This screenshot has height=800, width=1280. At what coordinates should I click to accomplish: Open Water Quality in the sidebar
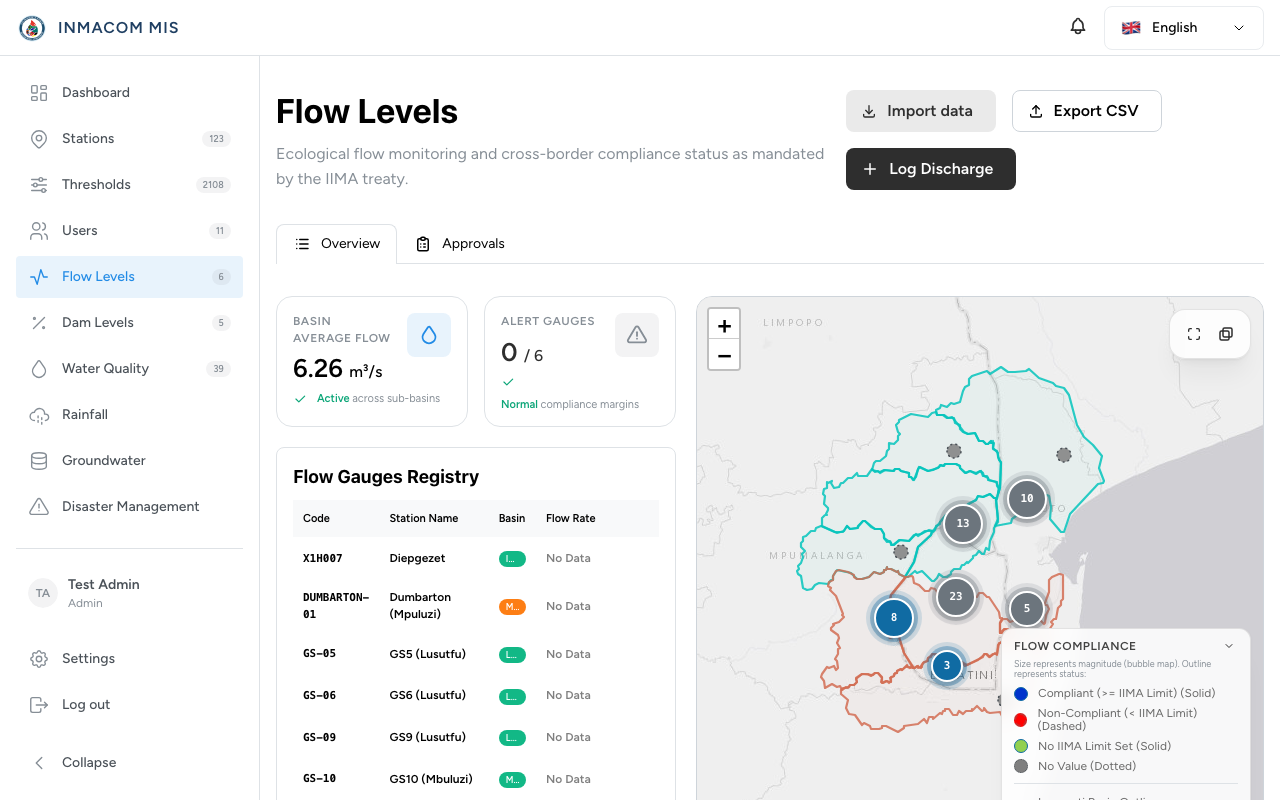[x=129, y=369]
